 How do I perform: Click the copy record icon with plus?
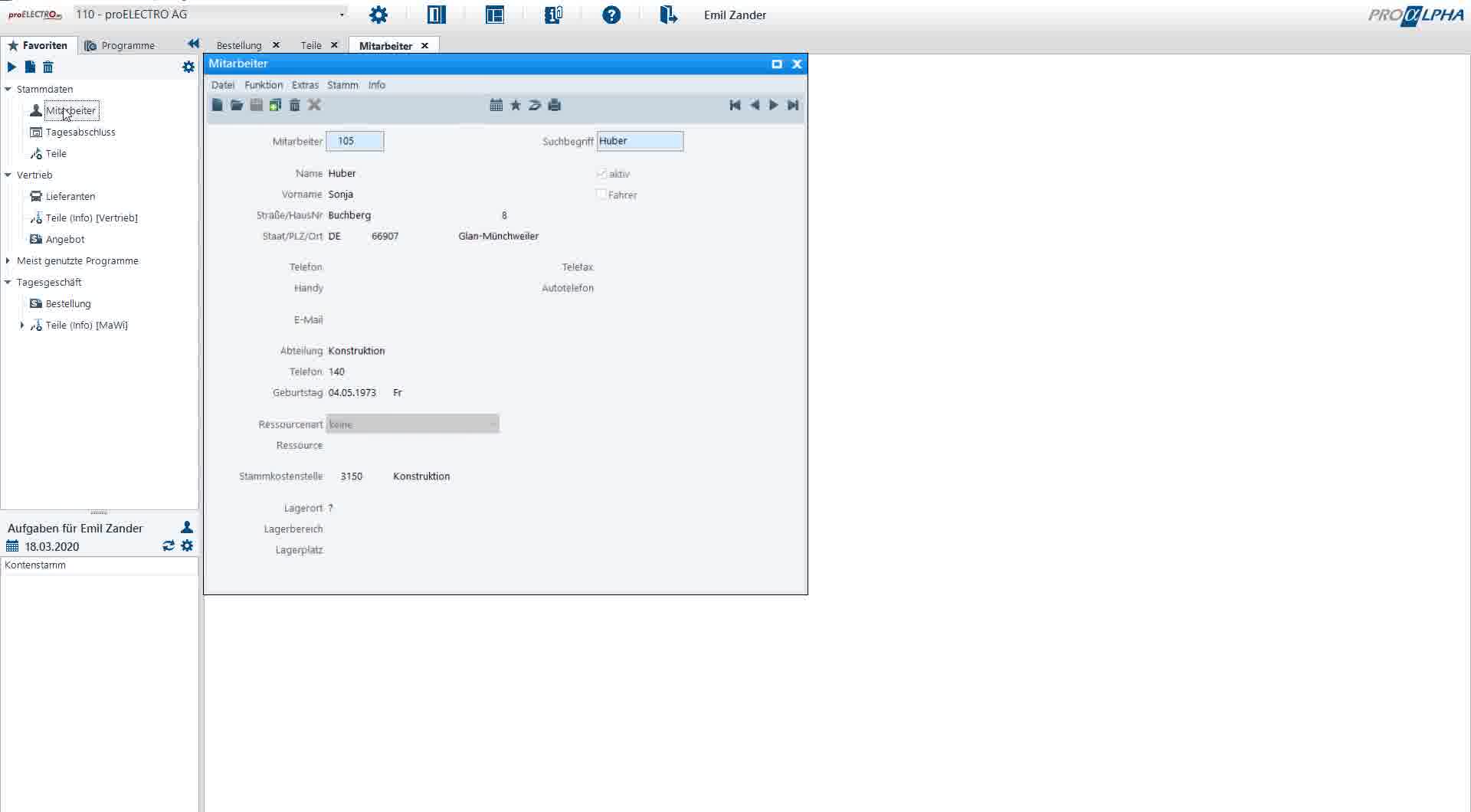click(275, 105)
